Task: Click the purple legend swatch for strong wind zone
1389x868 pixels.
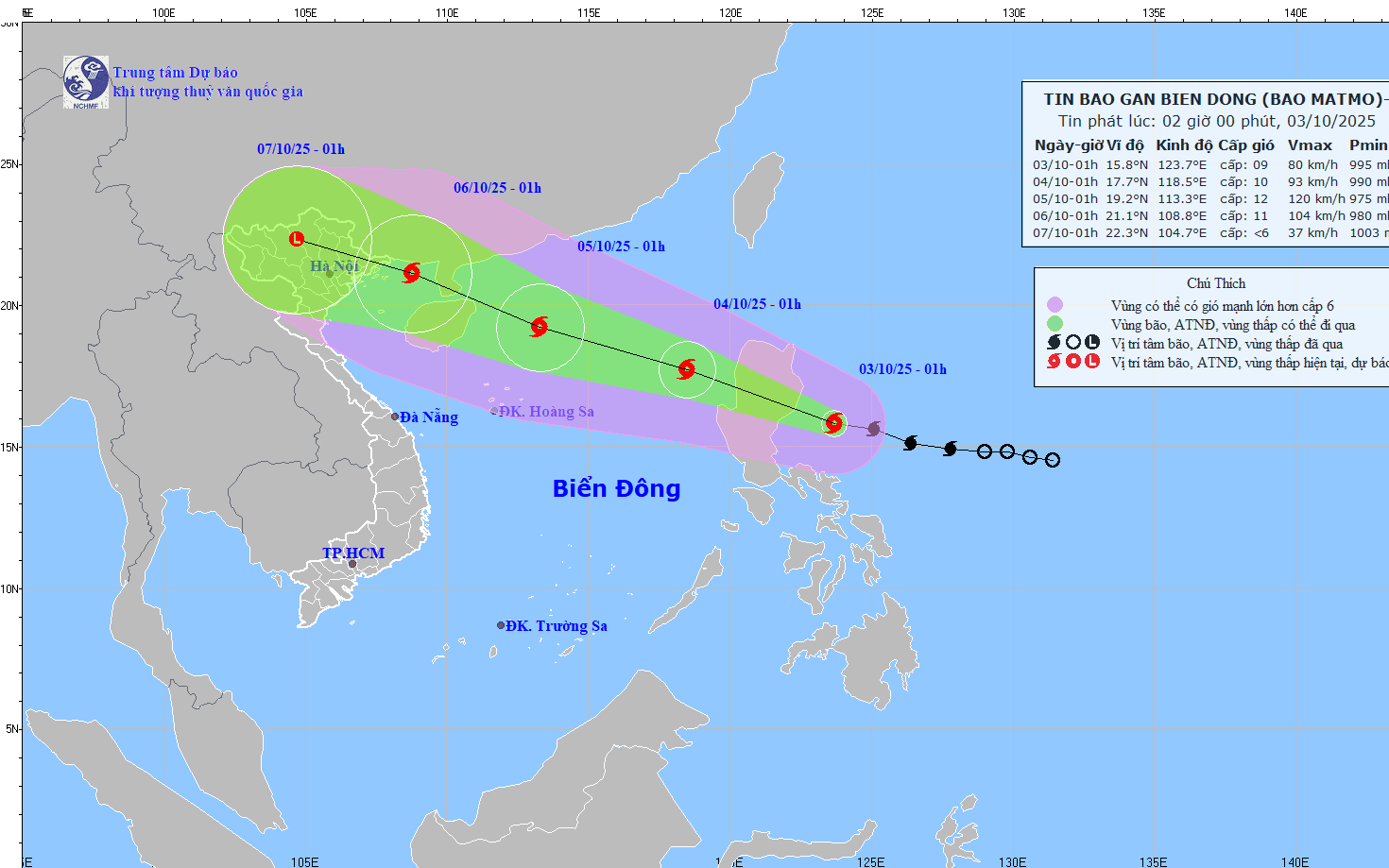Action: pyautogui.click(x=1055, y=304)
